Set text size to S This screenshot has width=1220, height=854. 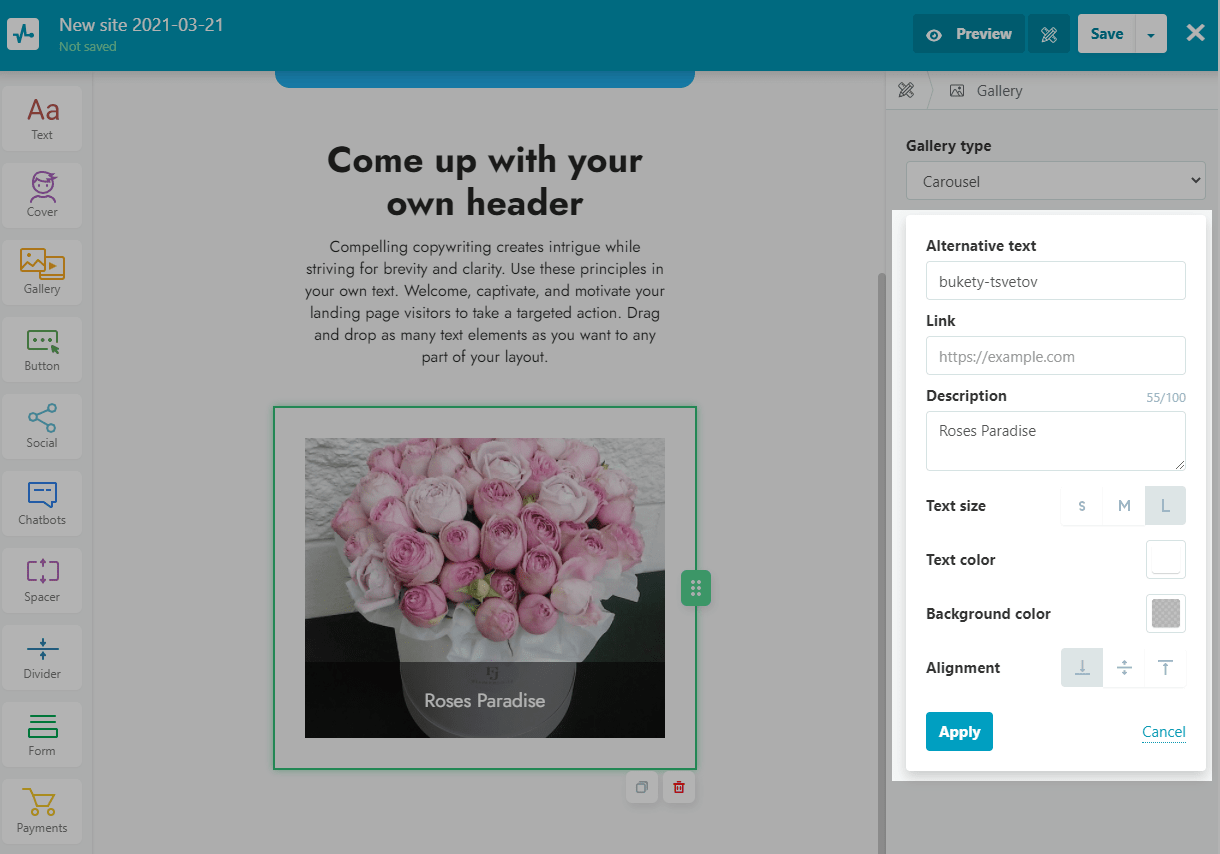click(1082, 506)
